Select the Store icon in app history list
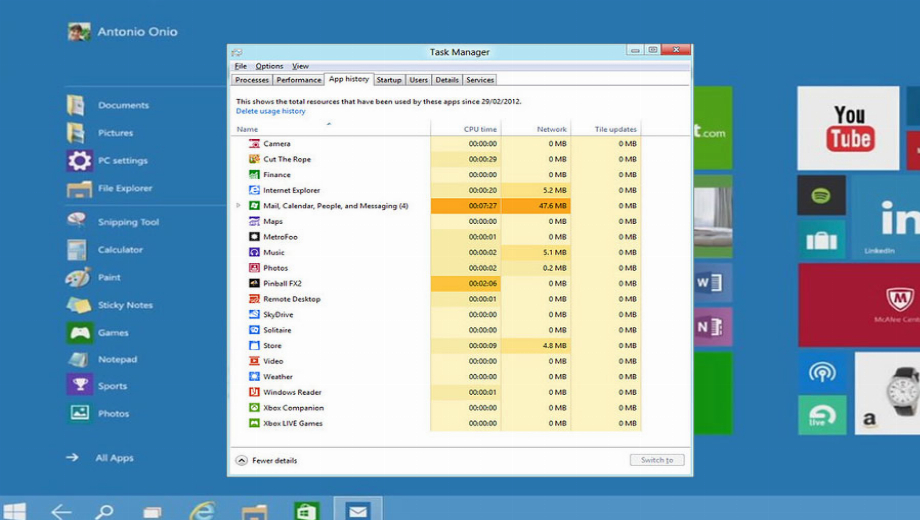Image resolution: width=920 pixels, height=520 pixels. [254, 346]
